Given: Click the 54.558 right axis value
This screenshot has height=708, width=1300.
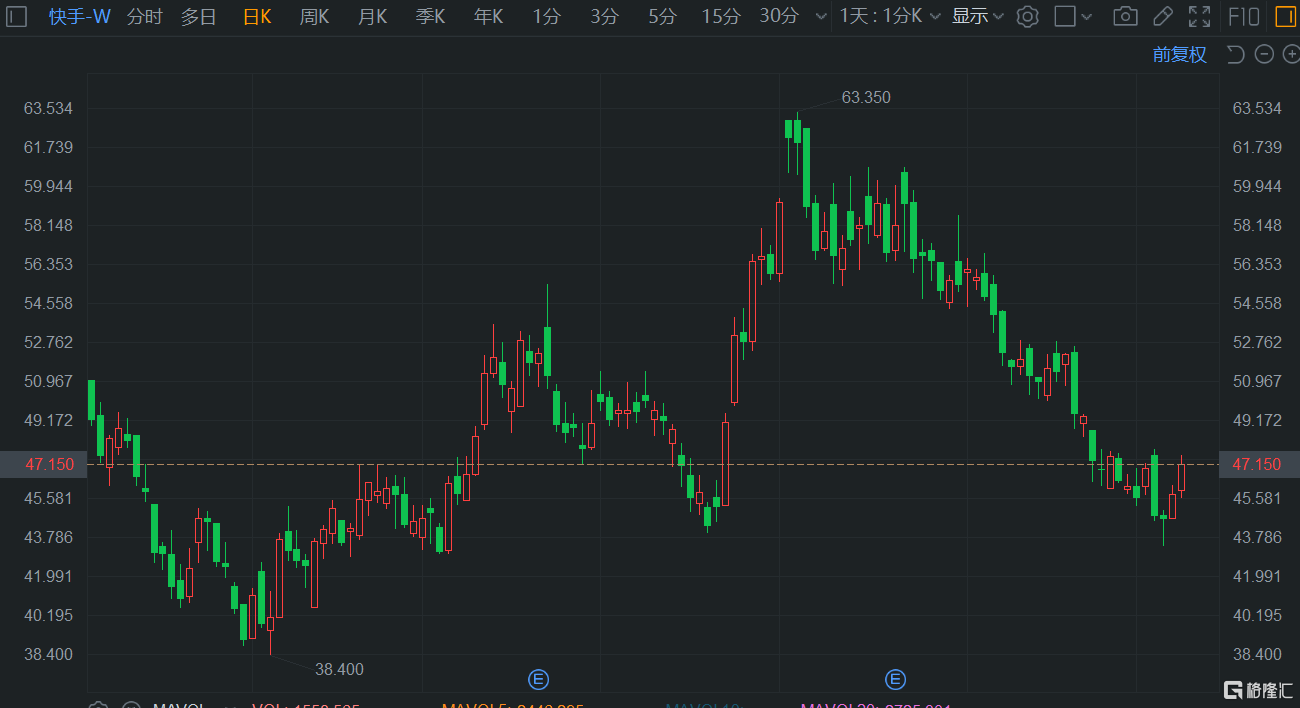Looking at the screenshot, I should (x=1257, y=303).
